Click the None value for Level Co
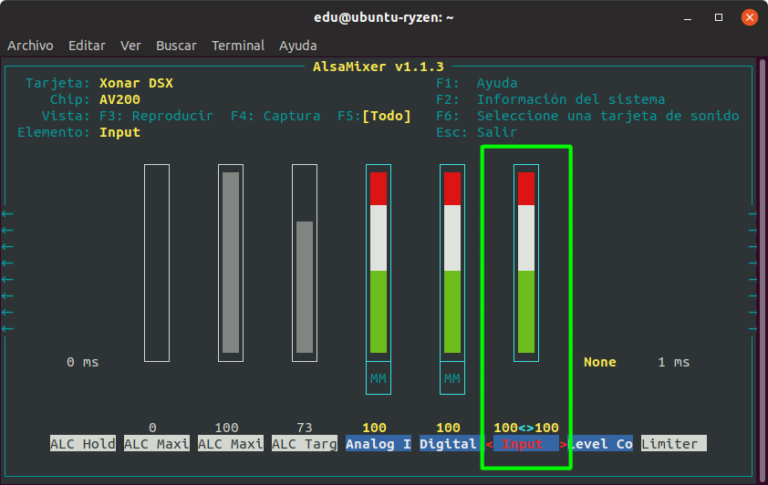768x485 pixels. pos(600,362)
